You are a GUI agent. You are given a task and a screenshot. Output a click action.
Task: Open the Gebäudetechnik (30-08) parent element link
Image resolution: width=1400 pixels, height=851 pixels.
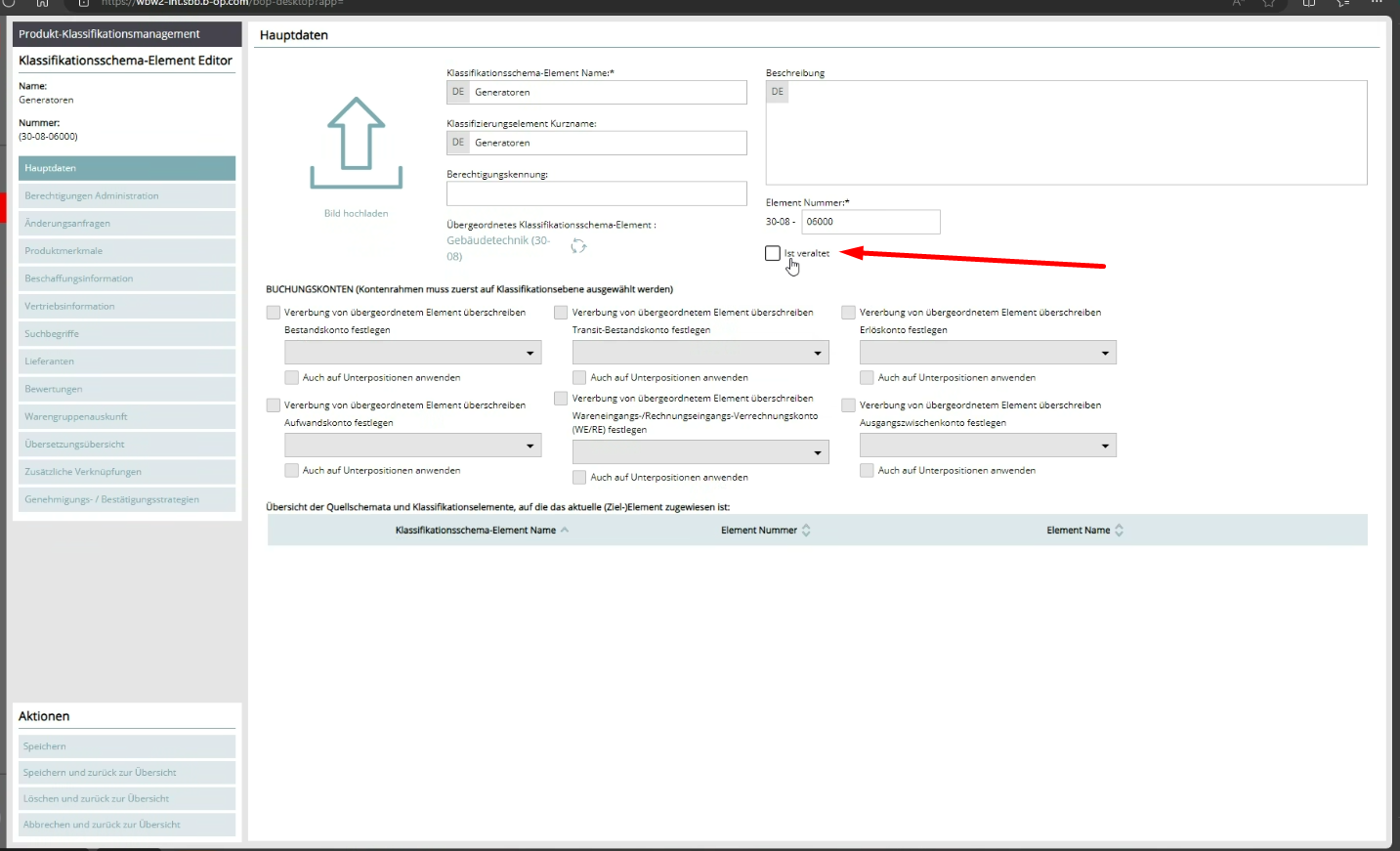click(x=498, y=241)
